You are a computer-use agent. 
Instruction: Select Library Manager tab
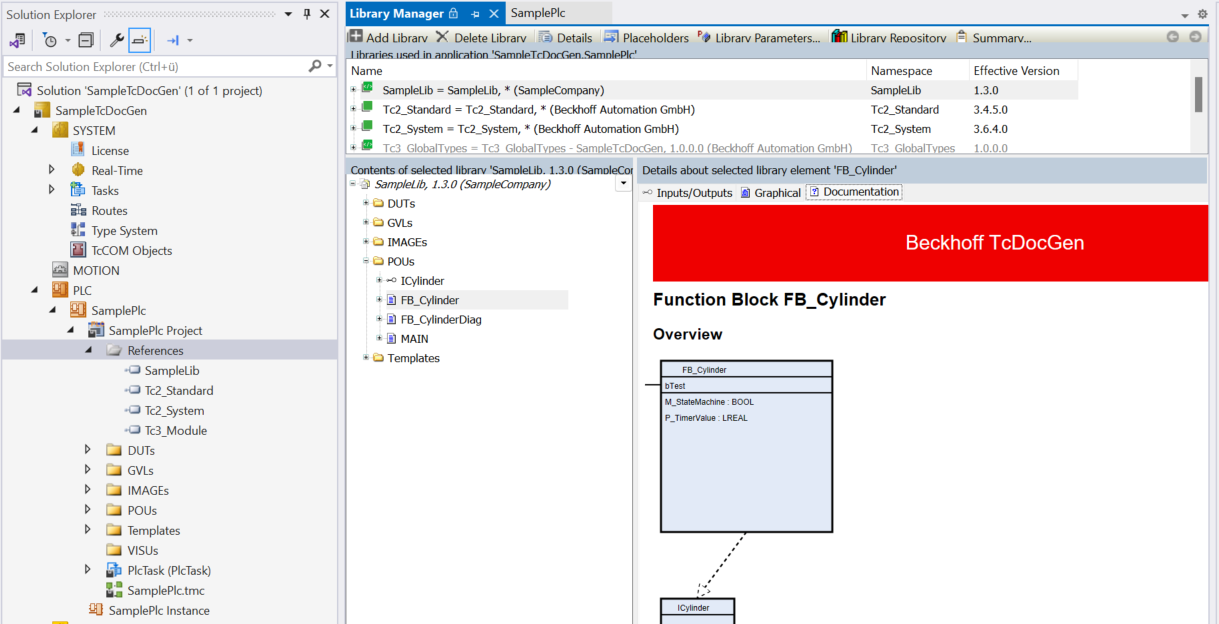point(396,14)
